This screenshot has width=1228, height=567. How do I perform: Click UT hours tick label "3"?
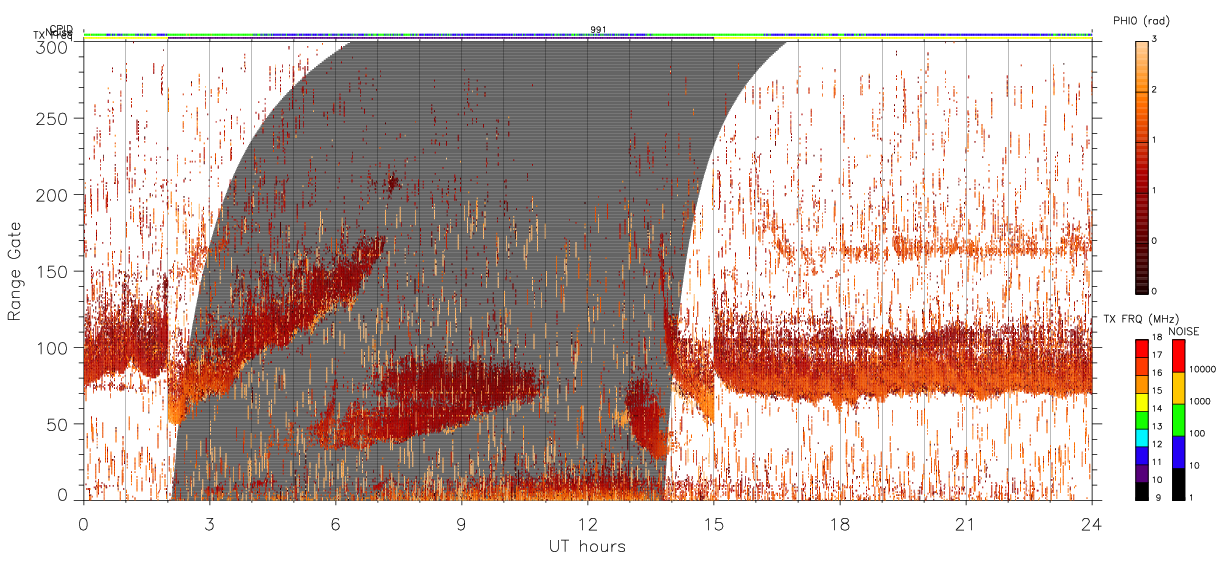[x=209, y=523]
